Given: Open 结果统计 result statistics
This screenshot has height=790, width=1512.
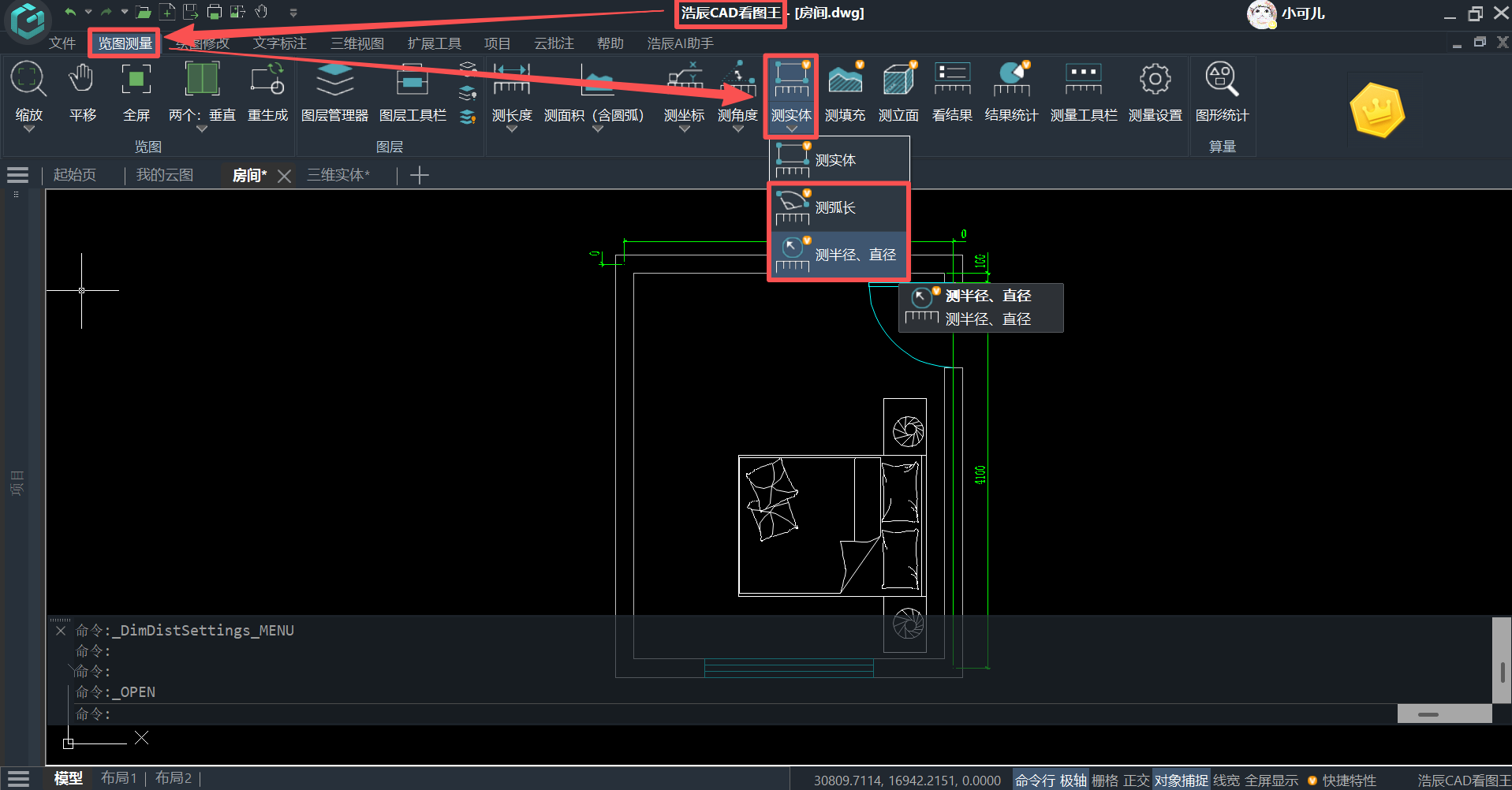Looking at the screenshot, I should click(1012, 91).
